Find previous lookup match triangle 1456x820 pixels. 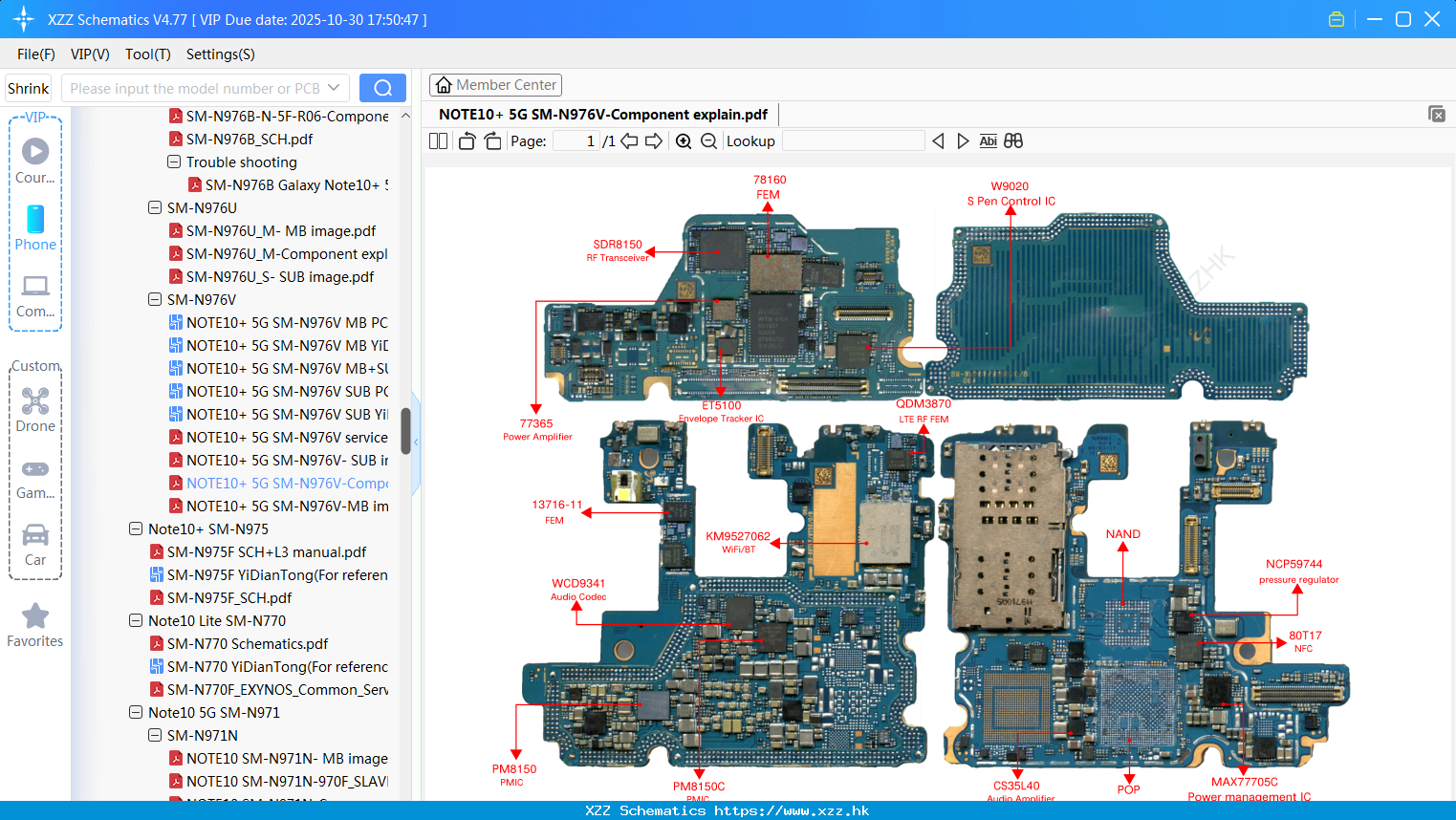(x=938, y=141)
